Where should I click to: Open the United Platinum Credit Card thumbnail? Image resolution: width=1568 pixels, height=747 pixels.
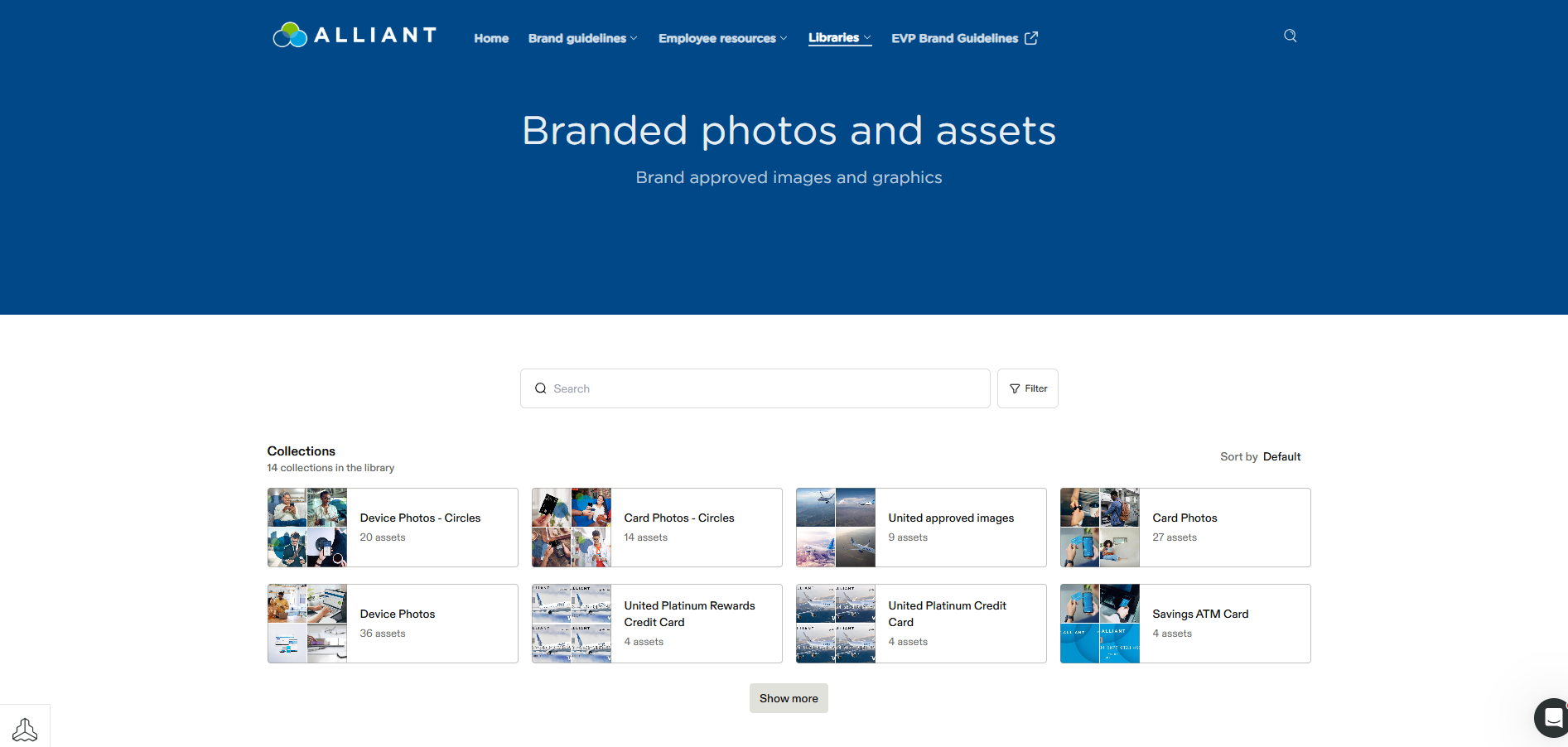[836, 624]
